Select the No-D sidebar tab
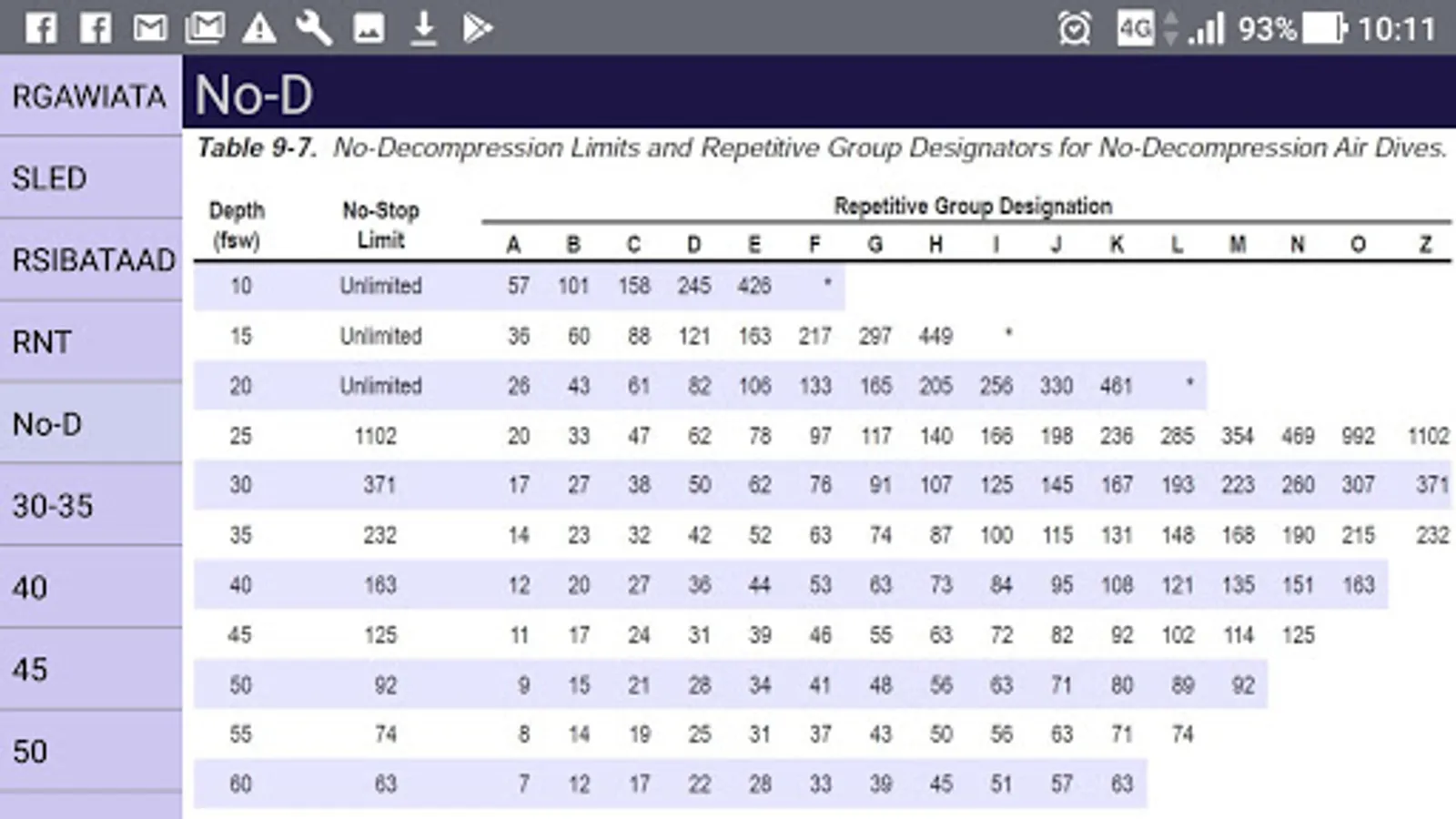 pyautogui.click(x=90, y=423)
